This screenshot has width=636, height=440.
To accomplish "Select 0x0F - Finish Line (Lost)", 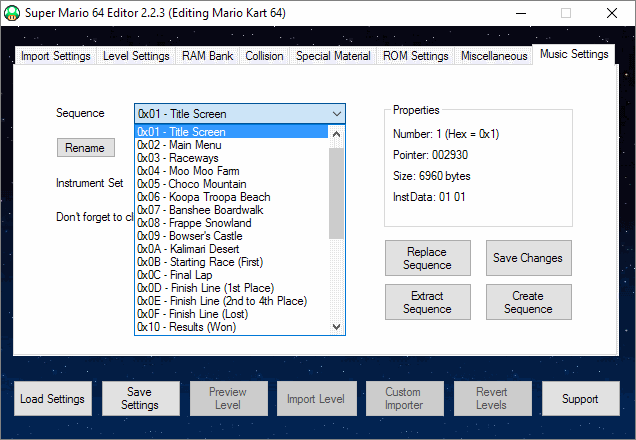I will pos(231,313).
